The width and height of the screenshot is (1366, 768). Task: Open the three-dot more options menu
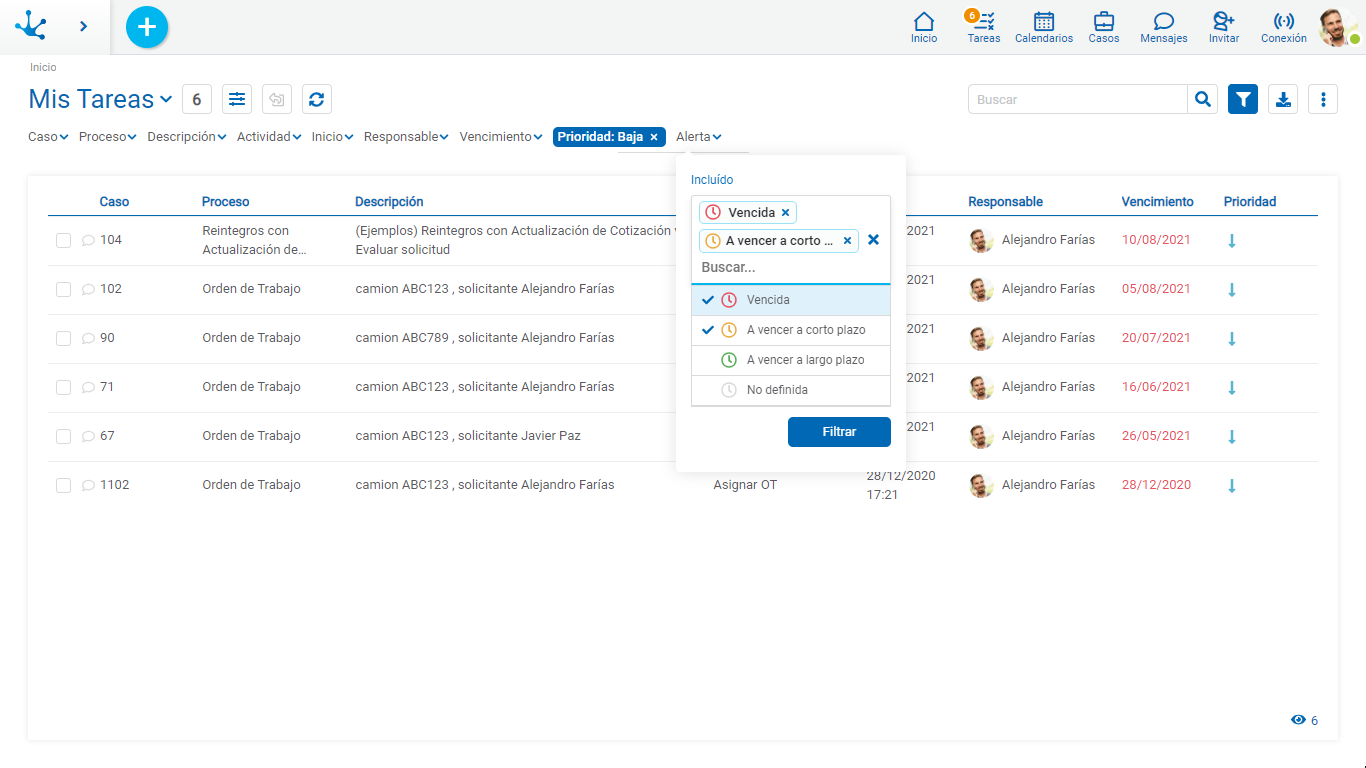[x=1322, y=99]
